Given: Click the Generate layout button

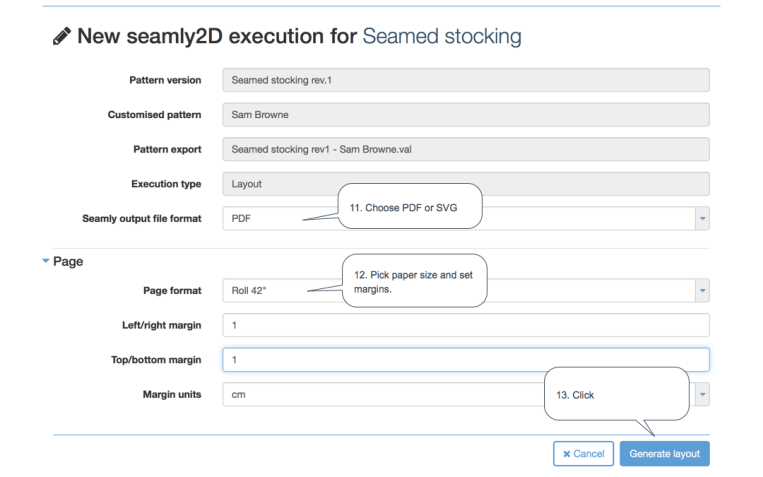Looking at the screenshot, I should (x=664, y=453).
